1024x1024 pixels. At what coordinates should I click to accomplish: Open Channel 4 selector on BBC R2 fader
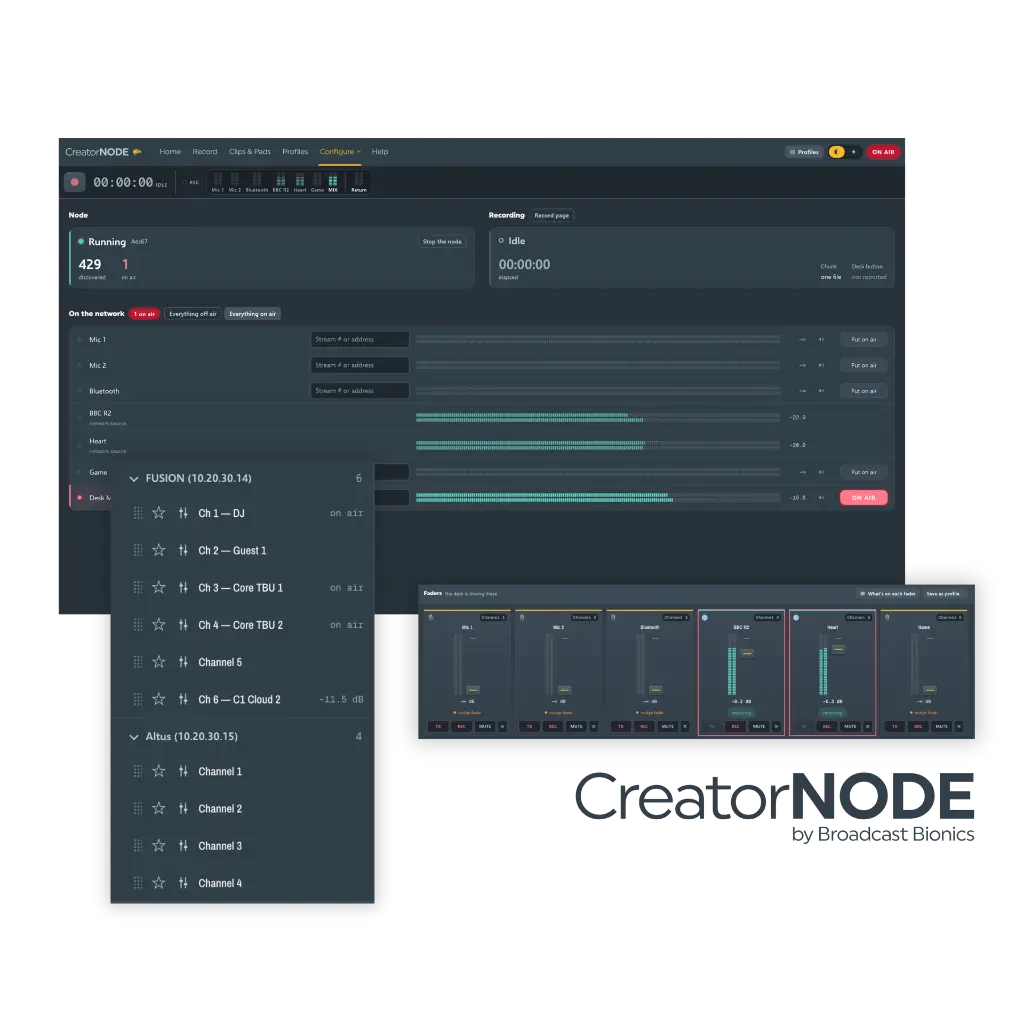click(x=768, y=617)
